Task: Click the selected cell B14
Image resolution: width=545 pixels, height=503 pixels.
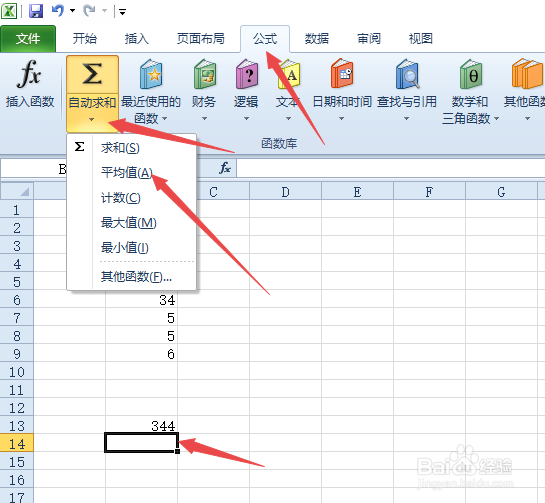Action: pyautogui.click(x=141, y=443)
